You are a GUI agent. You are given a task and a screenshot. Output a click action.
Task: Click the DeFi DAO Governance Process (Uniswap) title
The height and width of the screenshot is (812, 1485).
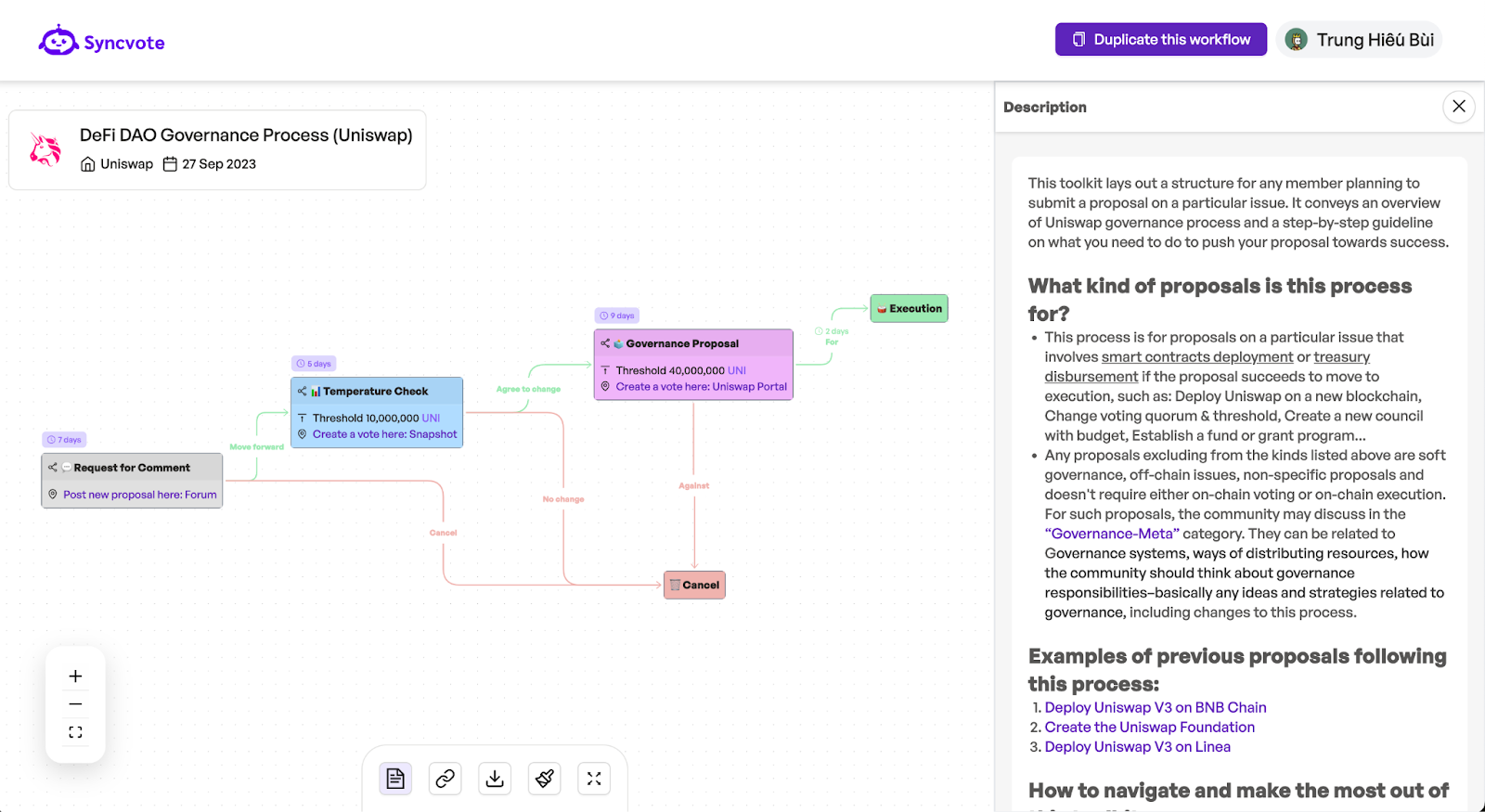point(246,135)
